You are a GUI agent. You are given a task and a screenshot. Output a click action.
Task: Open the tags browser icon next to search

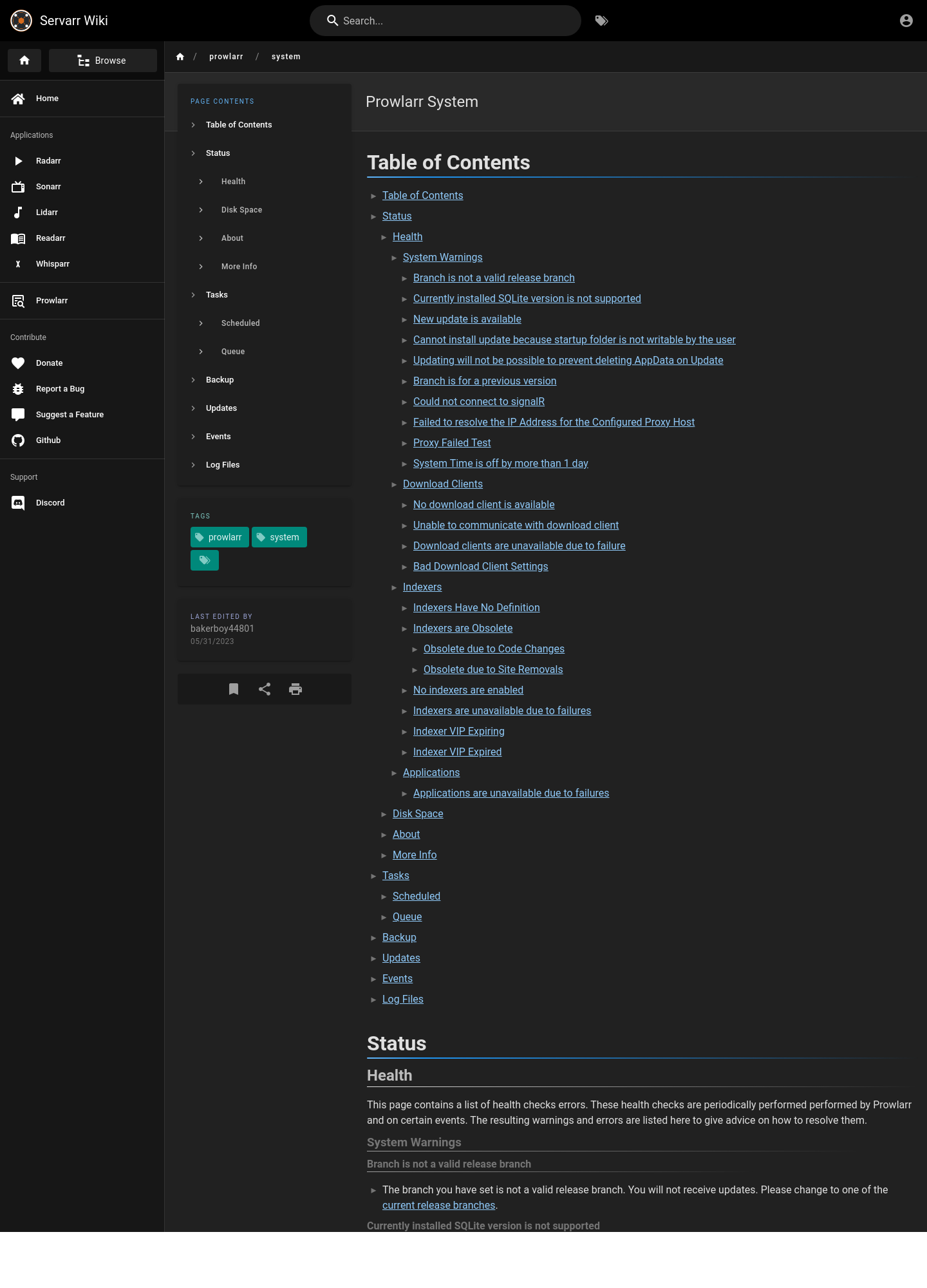601,21
